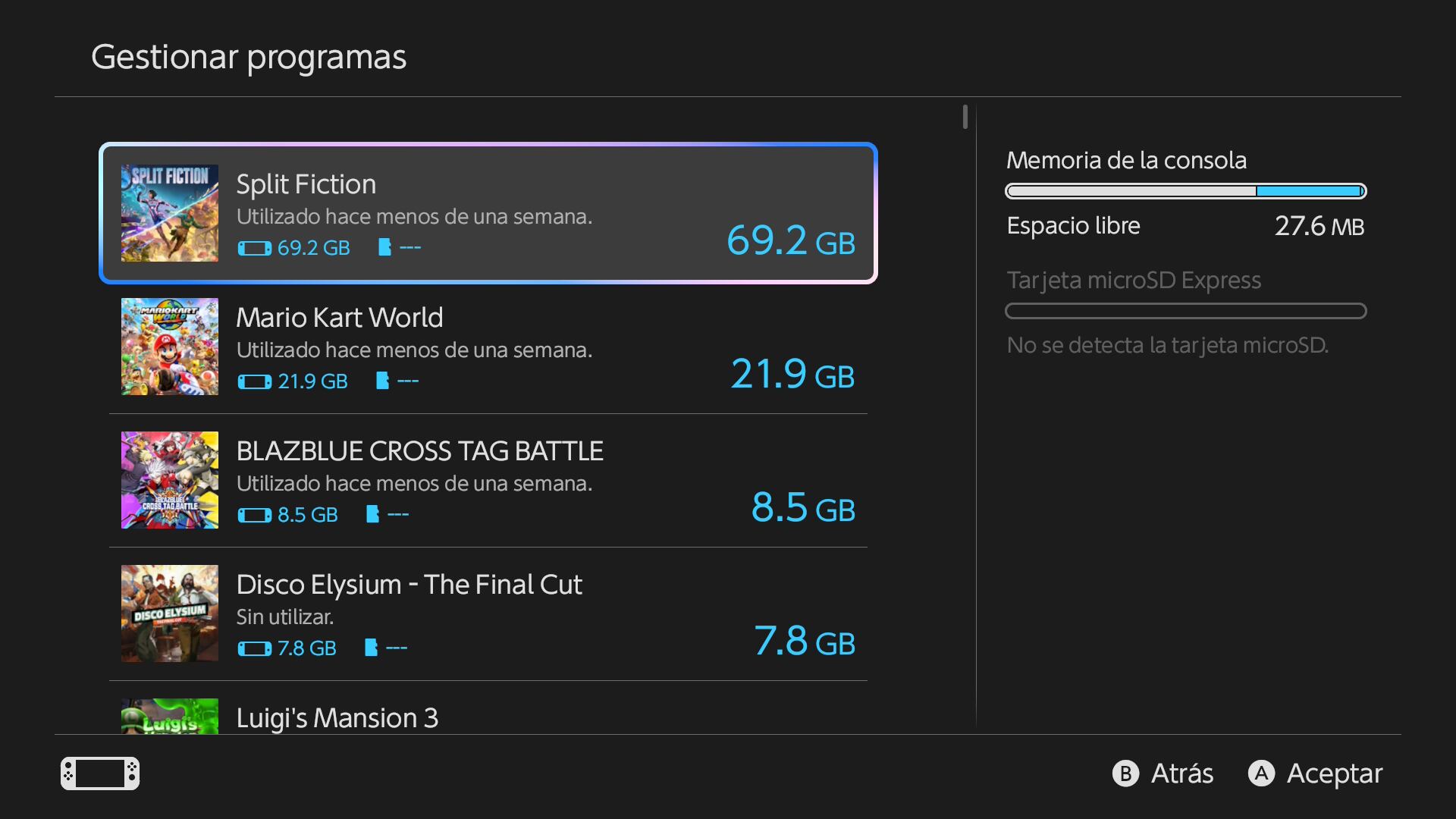Screen dimensions: 1456x819
Task: Click the Luigi's Mansion 3 thumbnail
Action: click(x=170, y=716)
